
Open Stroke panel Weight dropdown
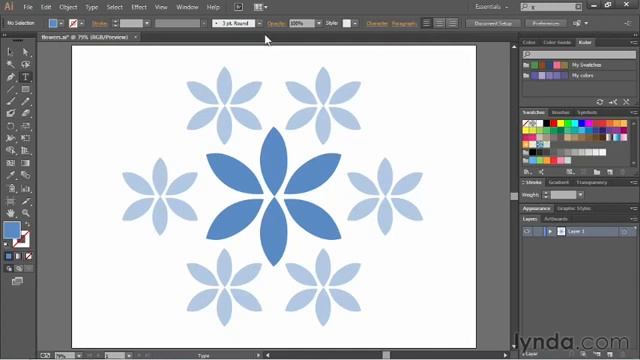[580, 195]
